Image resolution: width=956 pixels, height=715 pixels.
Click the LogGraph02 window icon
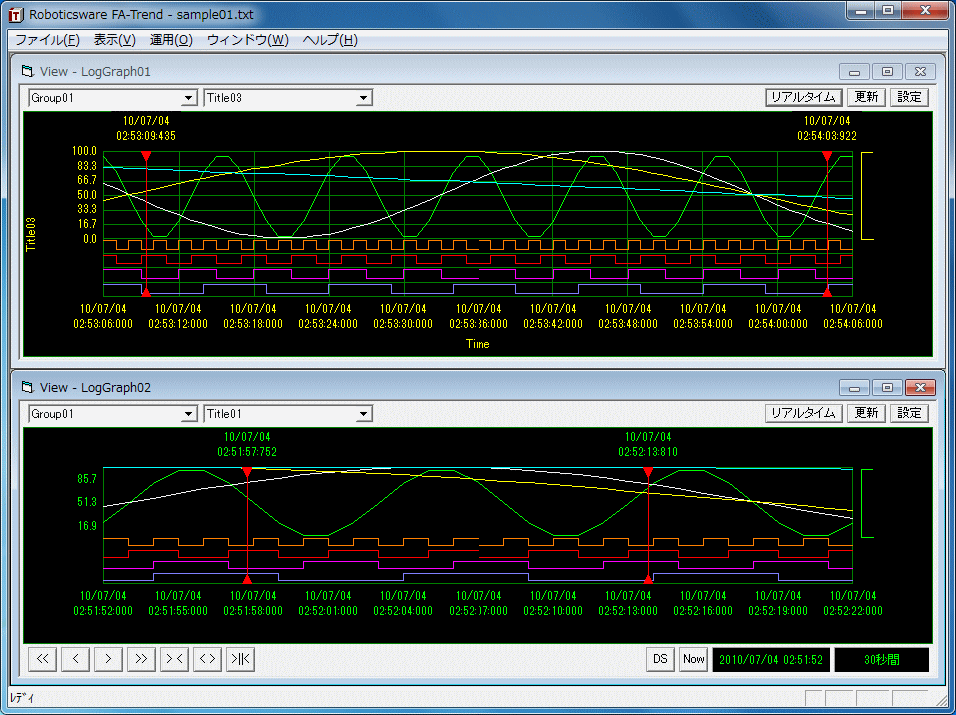(x=27, y=387)
